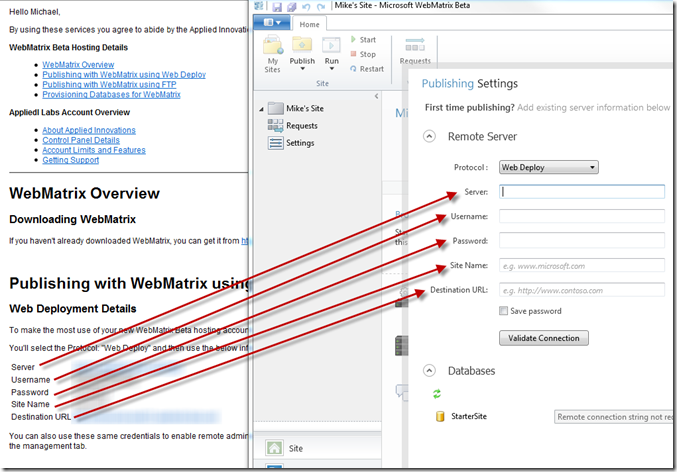The height and width of the screenshot is (472, 677).
Task: Open the WebMatrix application menu button
Action: pyautogui.click(x=272, y=22)
